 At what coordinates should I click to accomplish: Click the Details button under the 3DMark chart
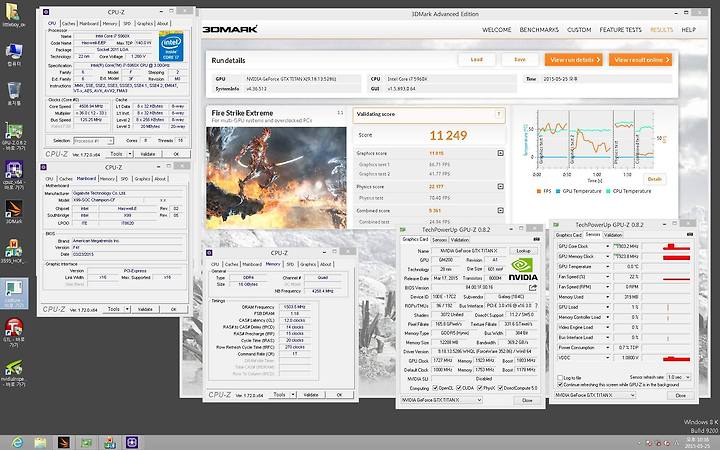654,179
